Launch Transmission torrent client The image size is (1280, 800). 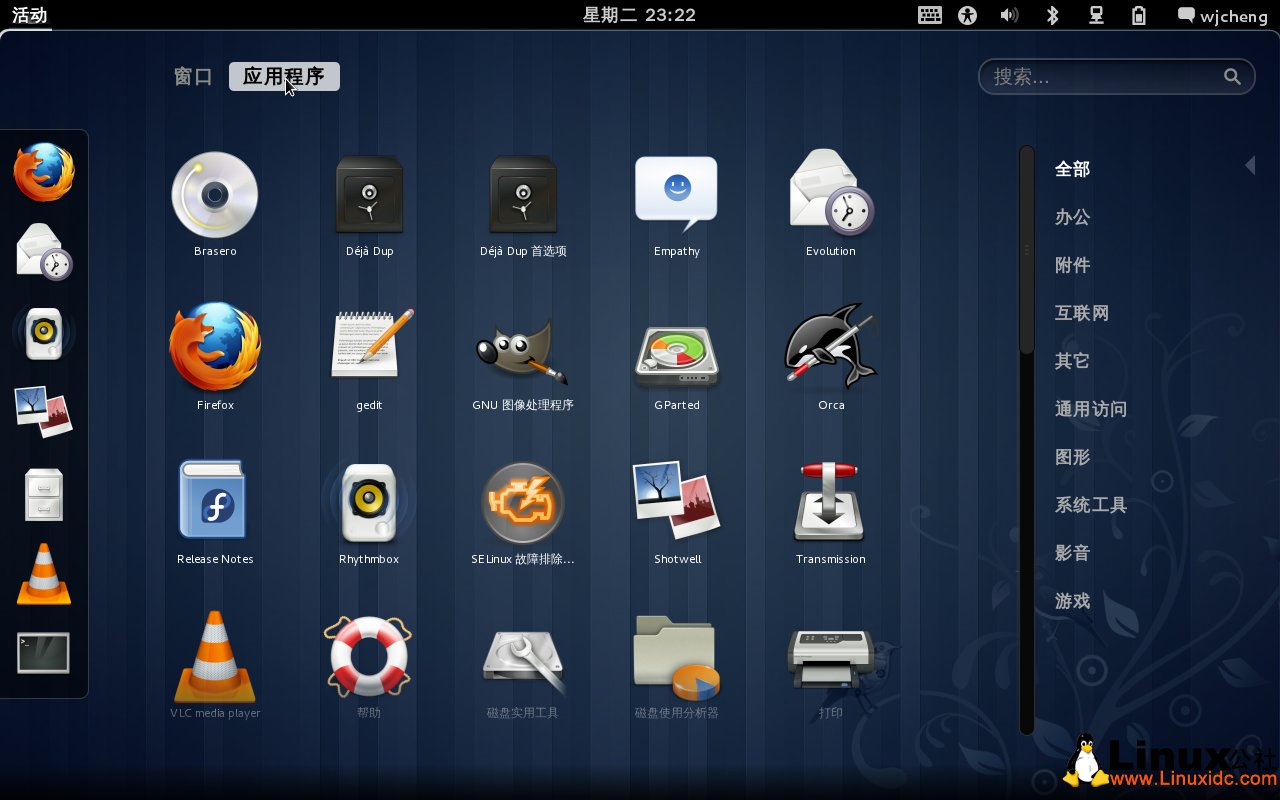coord(831,505)
